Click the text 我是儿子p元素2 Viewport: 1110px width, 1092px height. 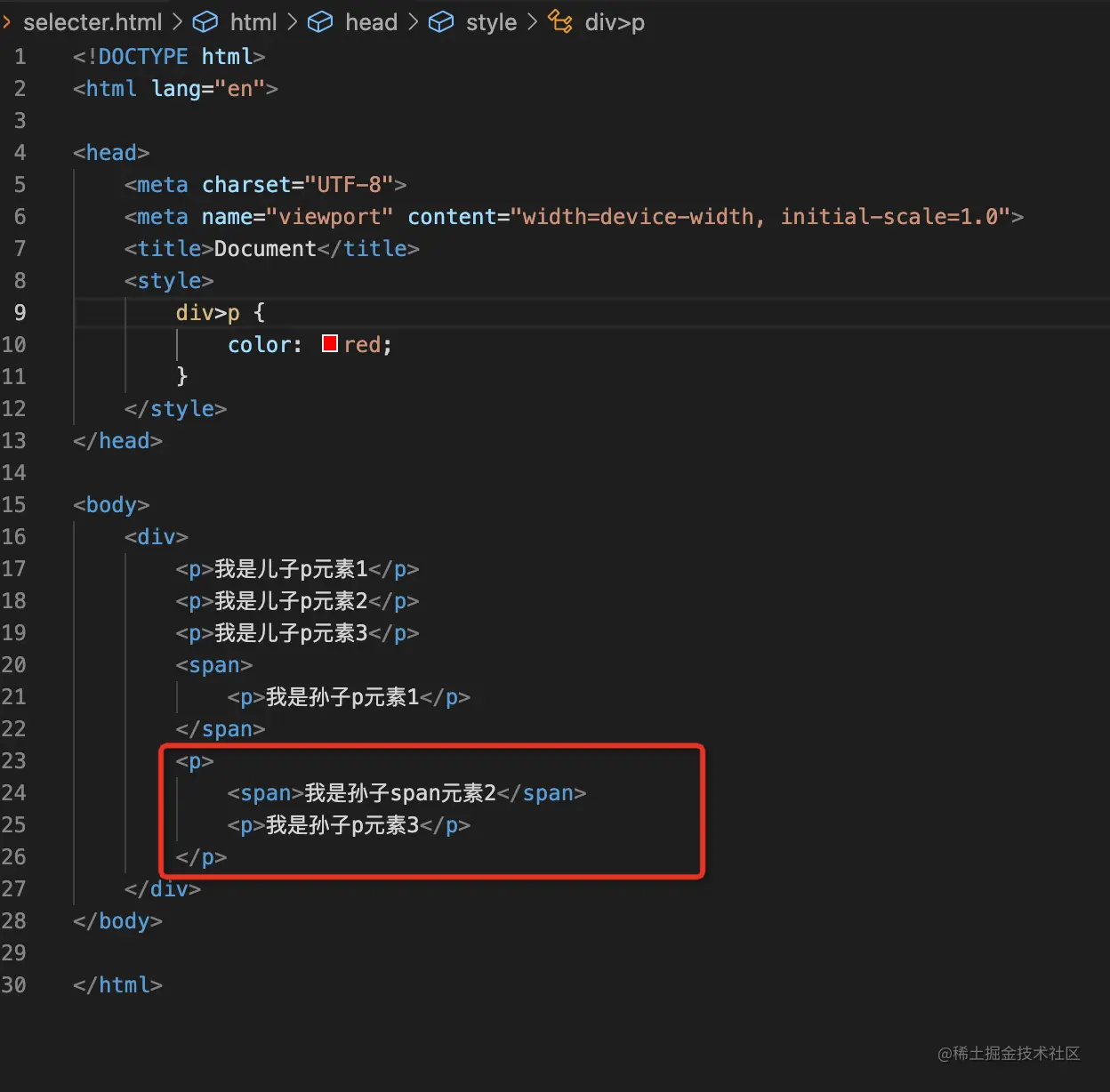pyautogui.click(x=291, y=601)
